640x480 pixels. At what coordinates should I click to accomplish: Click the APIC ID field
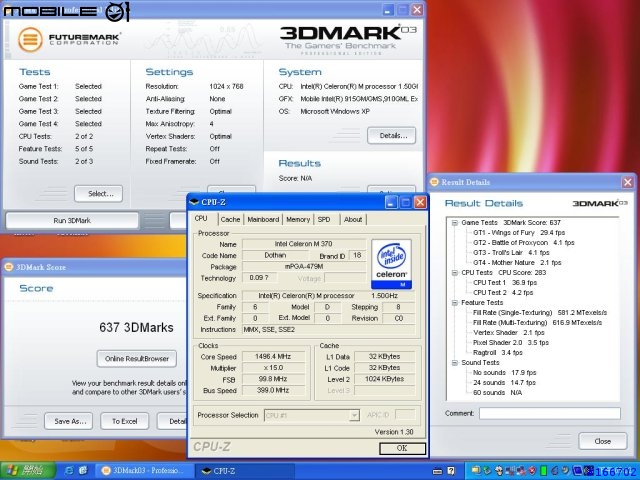click(405, 415)
